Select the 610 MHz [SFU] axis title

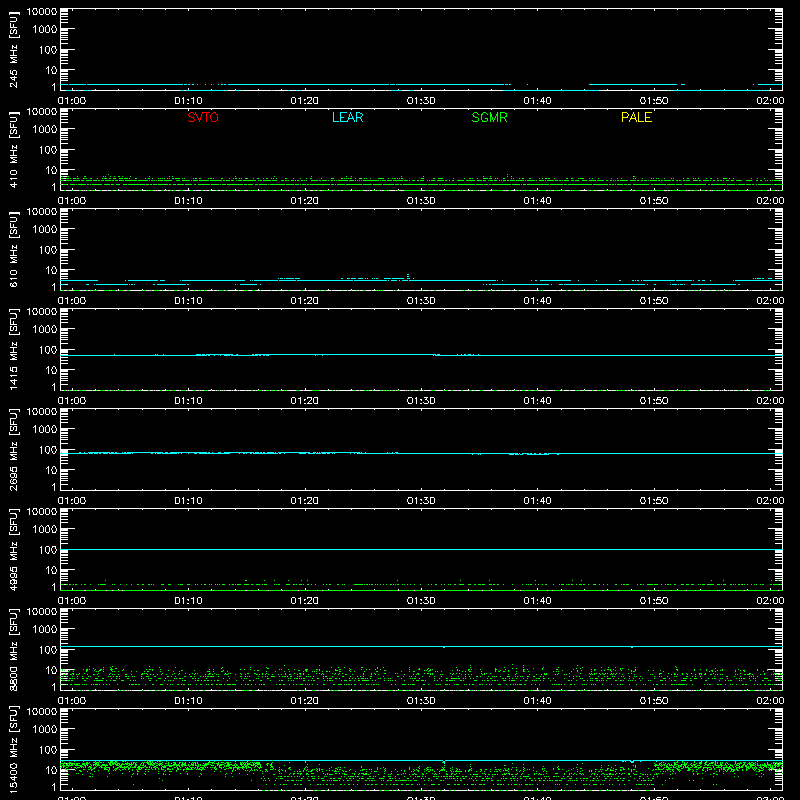(13, 249)
